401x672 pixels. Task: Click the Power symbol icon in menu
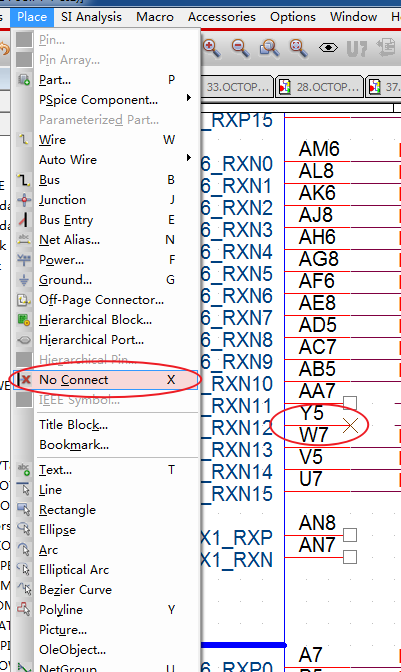[24, 260]
